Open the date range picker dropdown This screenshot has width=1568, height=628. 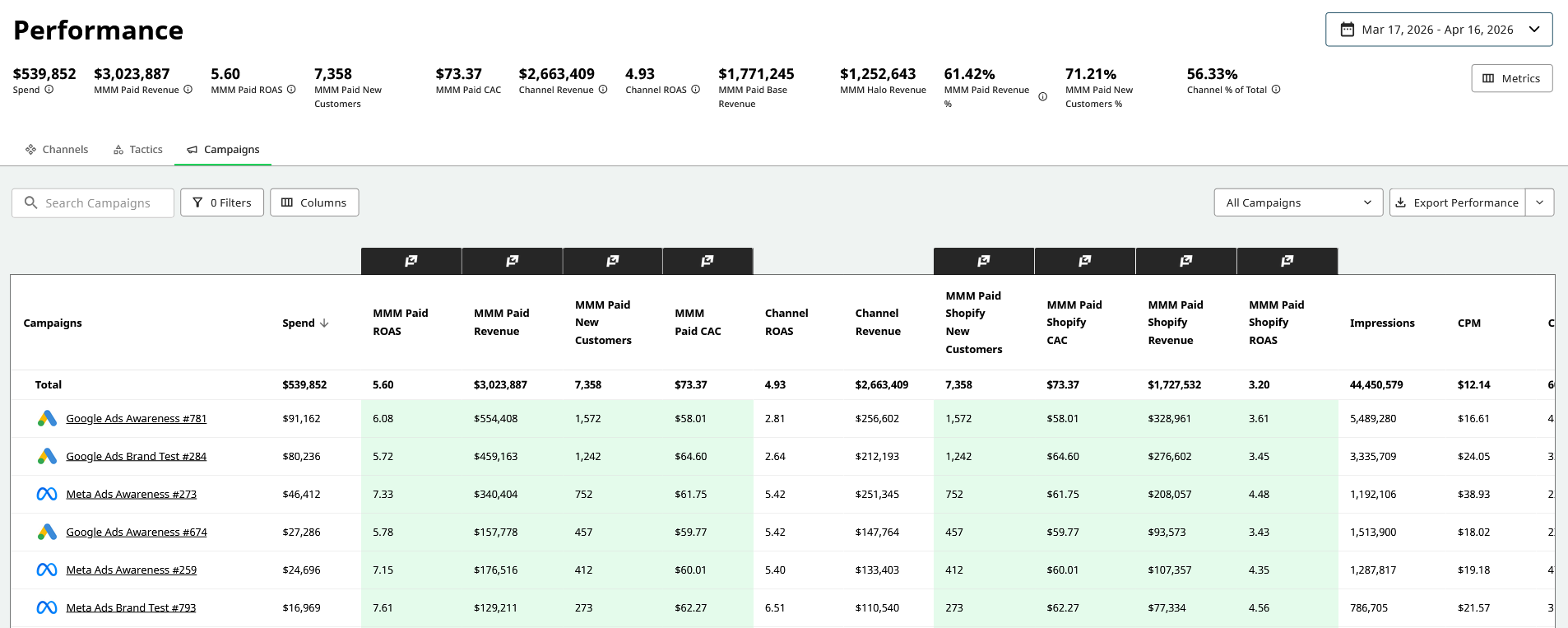(x=1438, y=30)
